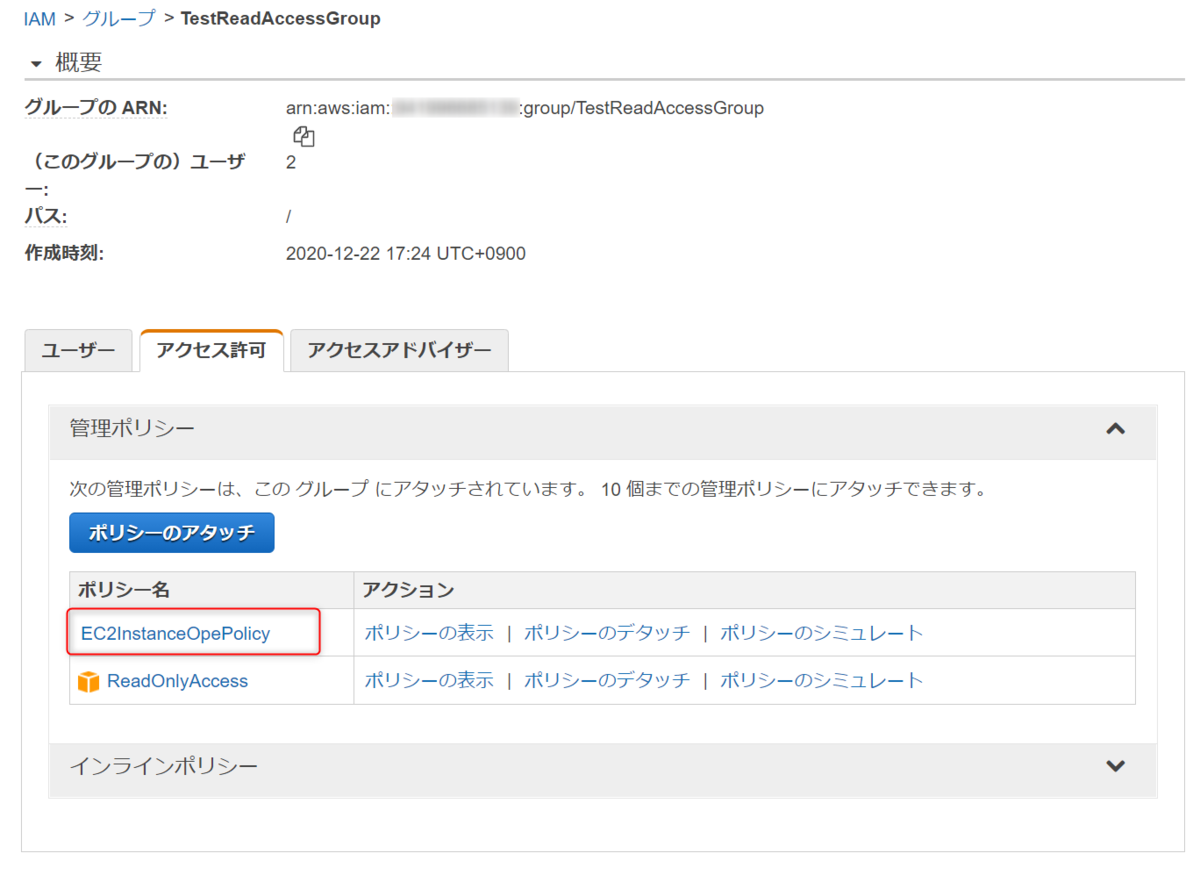
Task: Select the アクセス許可 tab
Action: pyautogui.click(x=211, y=350)
